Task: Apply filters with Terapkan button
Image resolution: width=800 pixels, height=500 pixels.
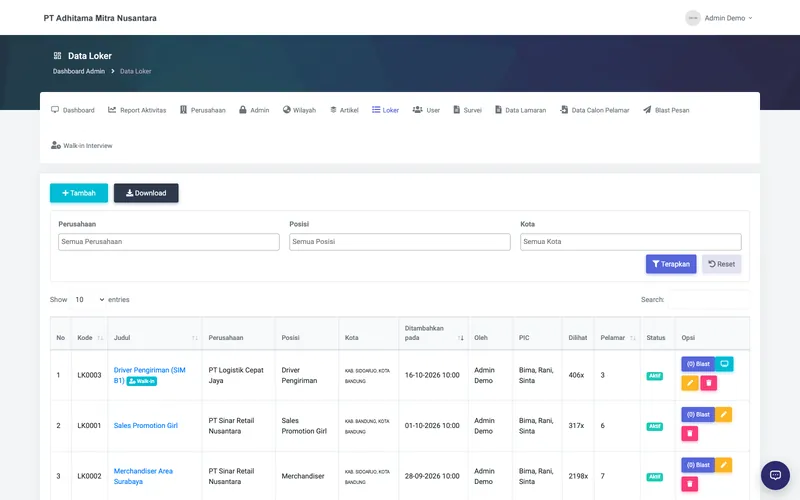Action: tap(671, 264)
